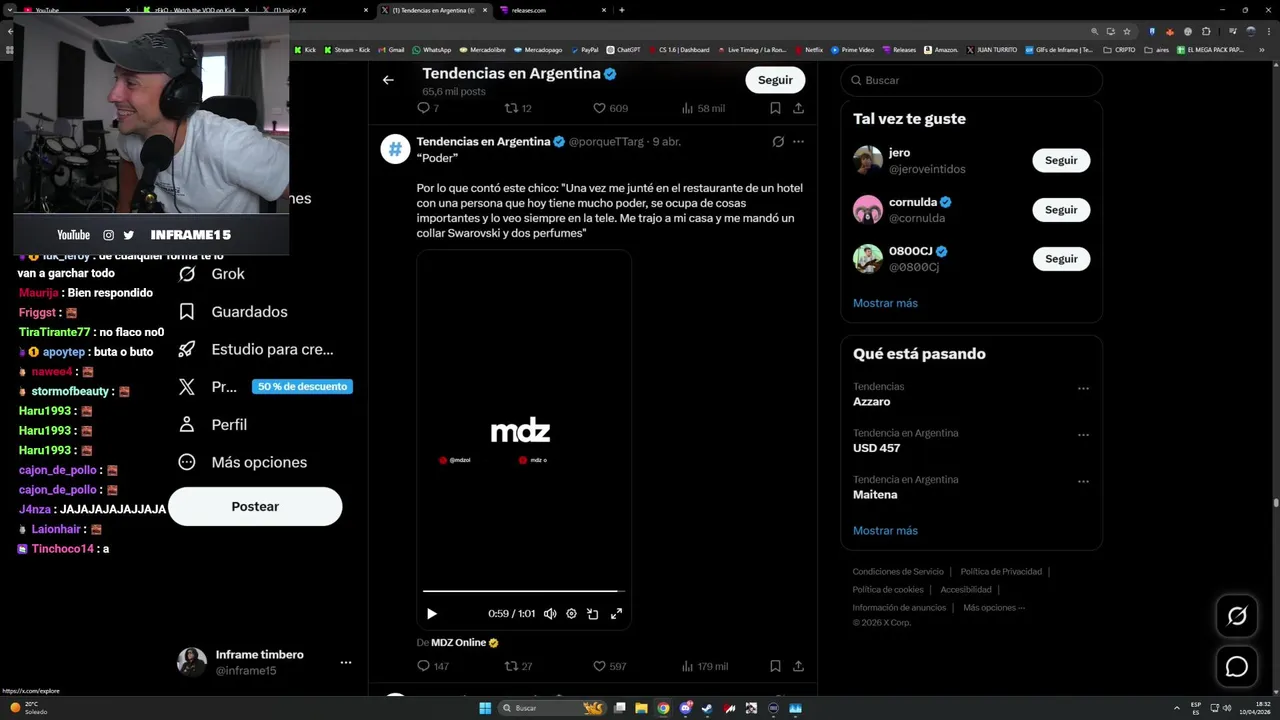The height and width of the screenshot is (720, 1280).
Task: Open the Grok floating button
Action: pos(1237,617)
